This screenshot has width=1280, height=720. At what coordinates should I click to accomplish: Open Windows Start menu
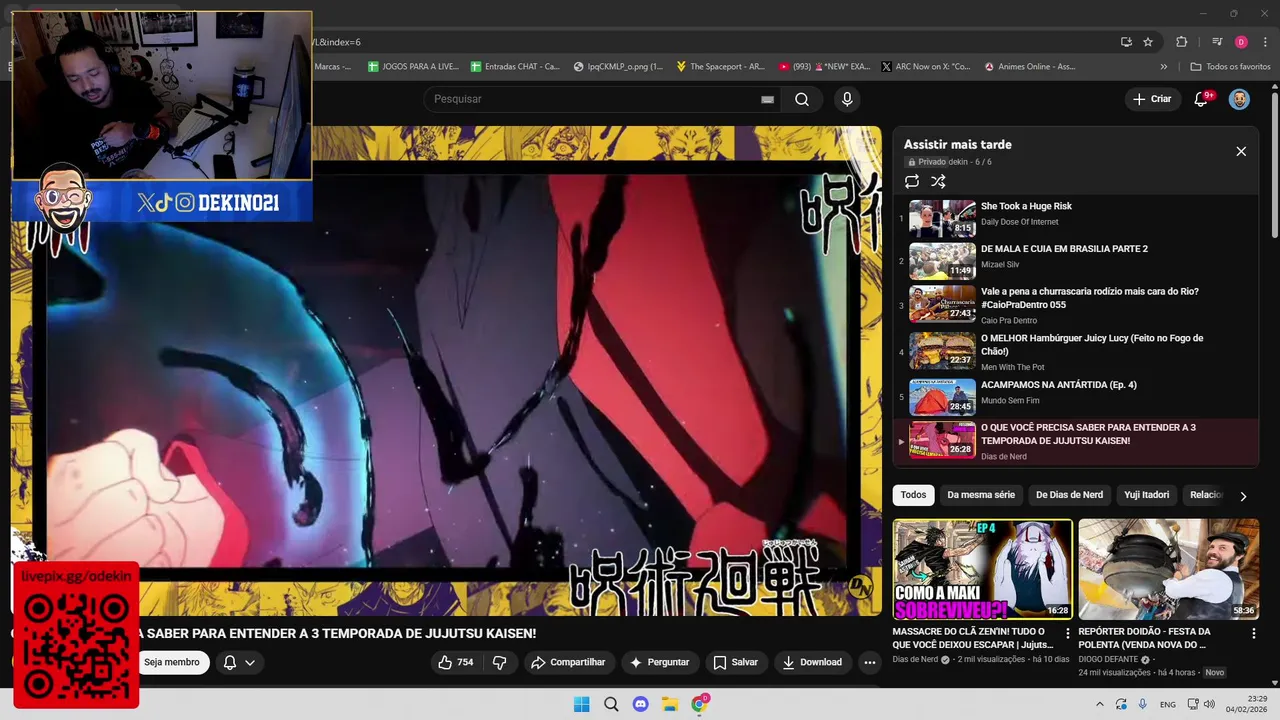[x=581, y=704]
